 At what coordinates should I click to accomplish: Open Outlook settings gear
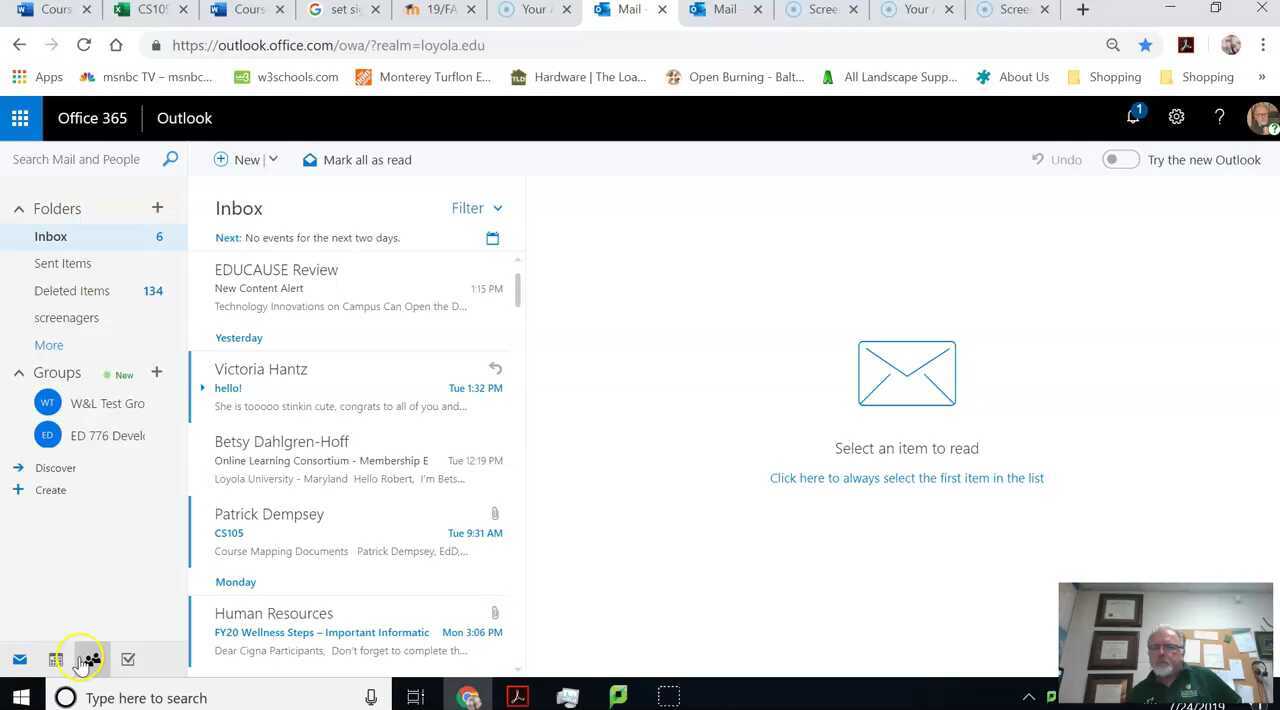tap(1176, 117)
